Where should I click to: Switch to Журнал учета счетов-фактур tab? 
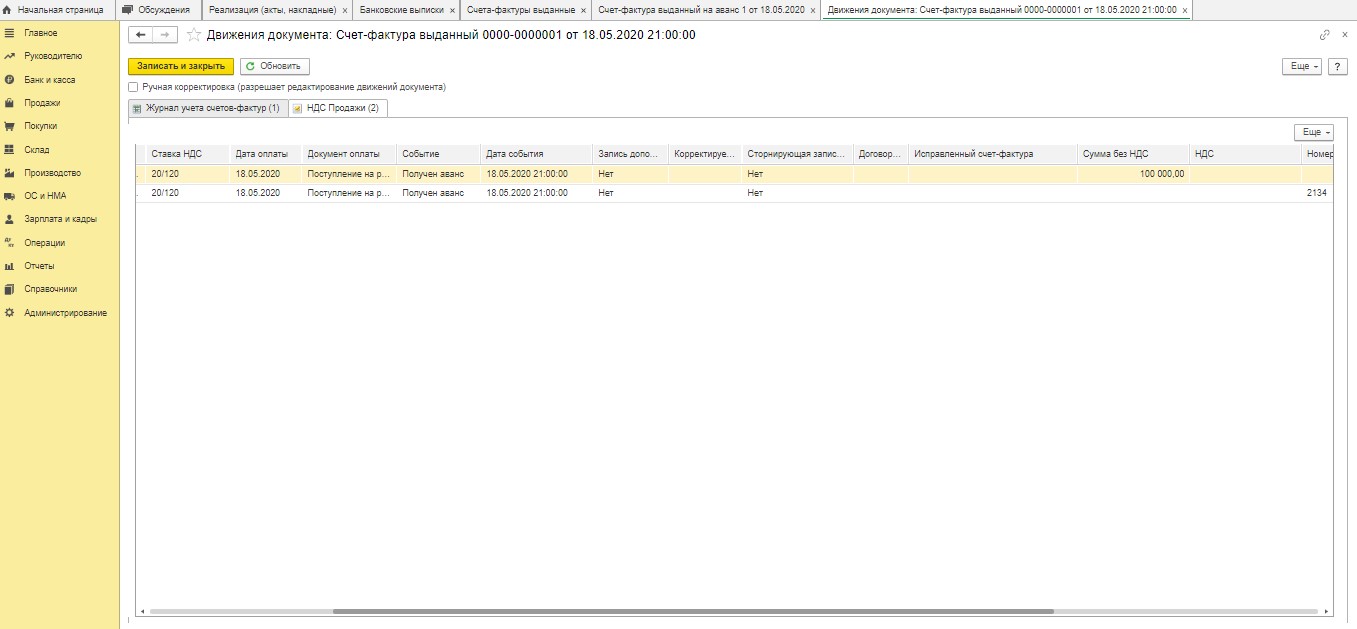click(206, 108)
